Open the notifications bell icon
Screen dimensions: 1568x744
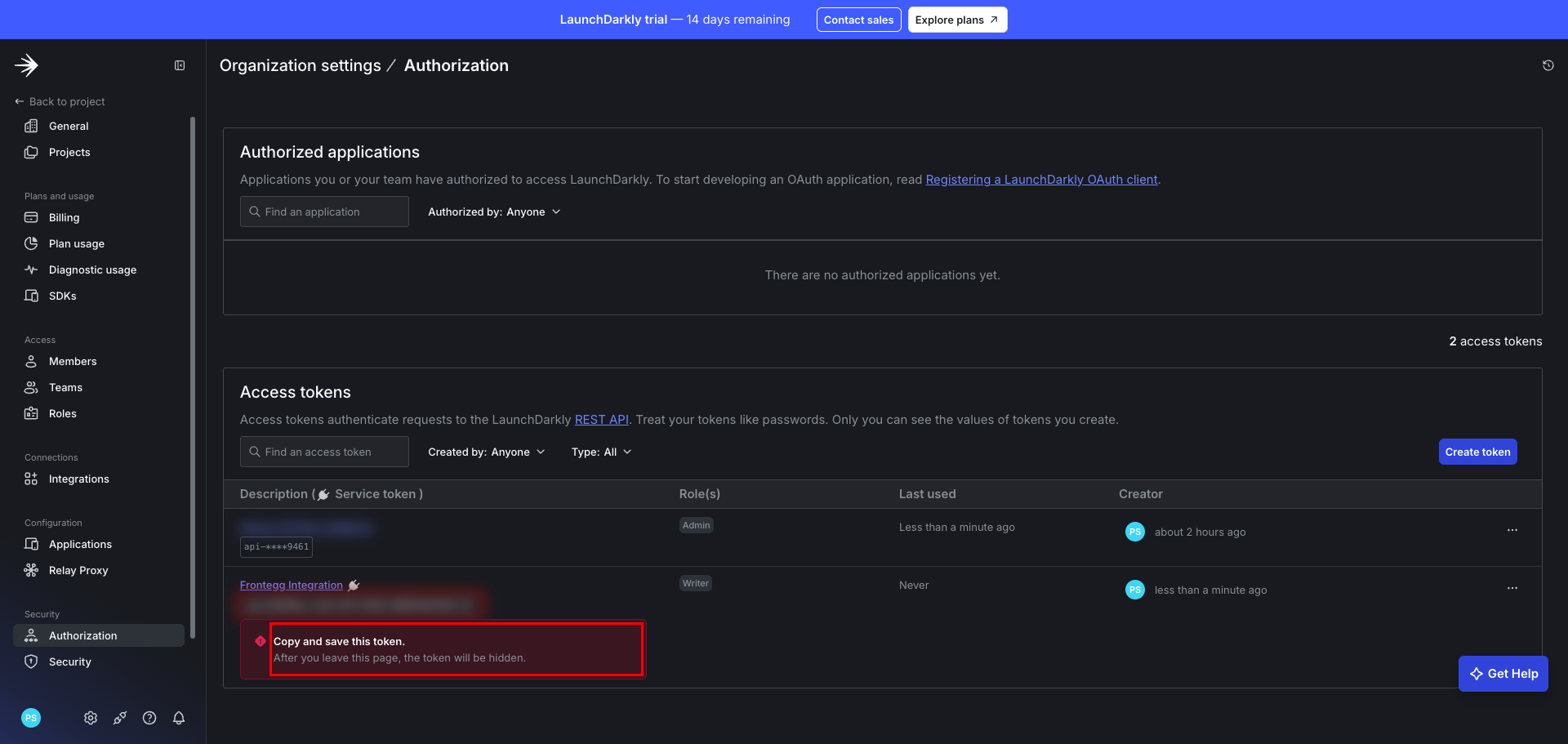pos(179,718)
